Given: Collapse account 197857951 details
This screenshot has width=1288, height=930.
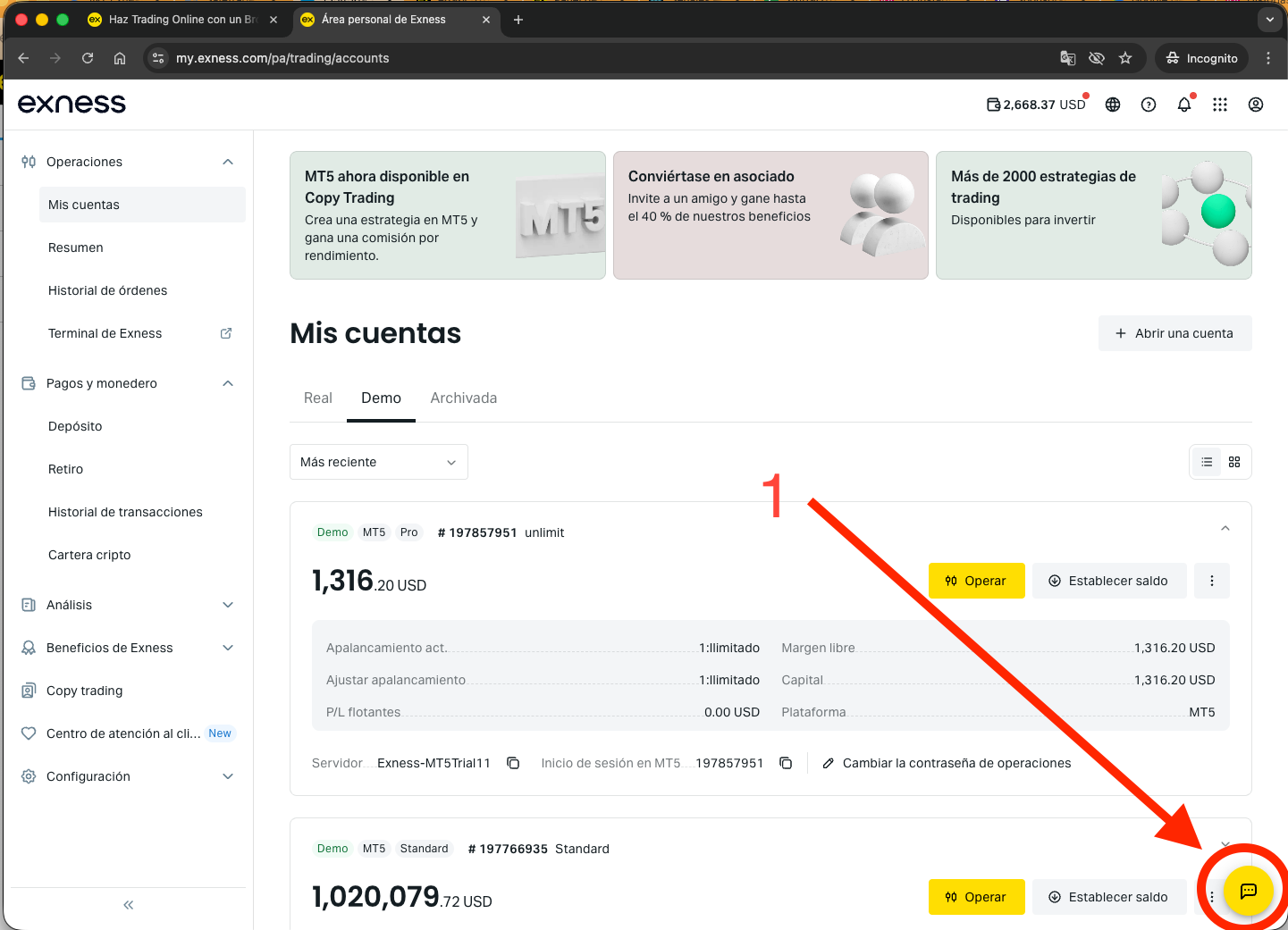Looking at the screenshot, I should pyautogui.click(x=1225, y=528).
